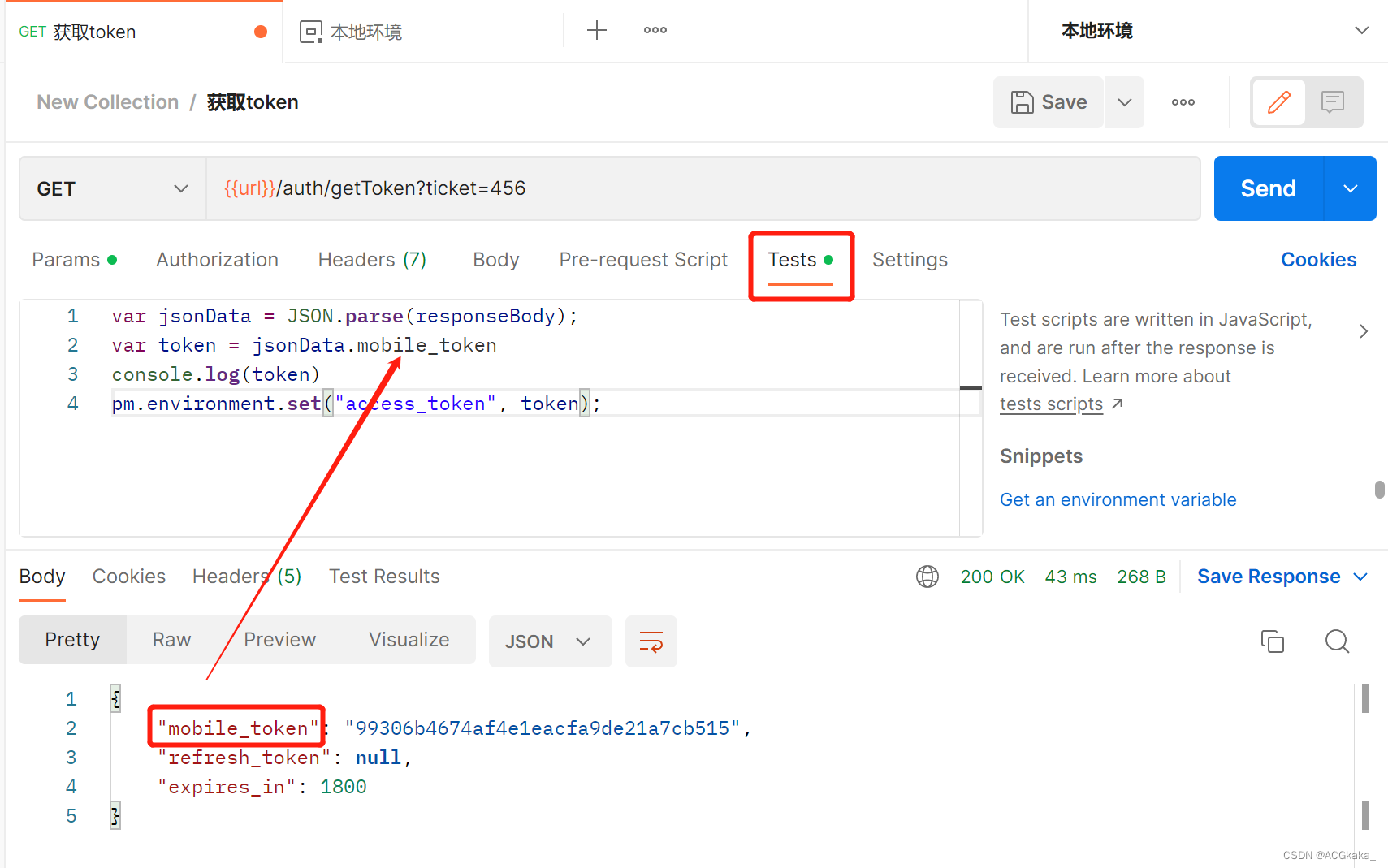This screenshot has height=868, width=1388.
Task: Click the var jsonData script line
Action: pos(344,316)
